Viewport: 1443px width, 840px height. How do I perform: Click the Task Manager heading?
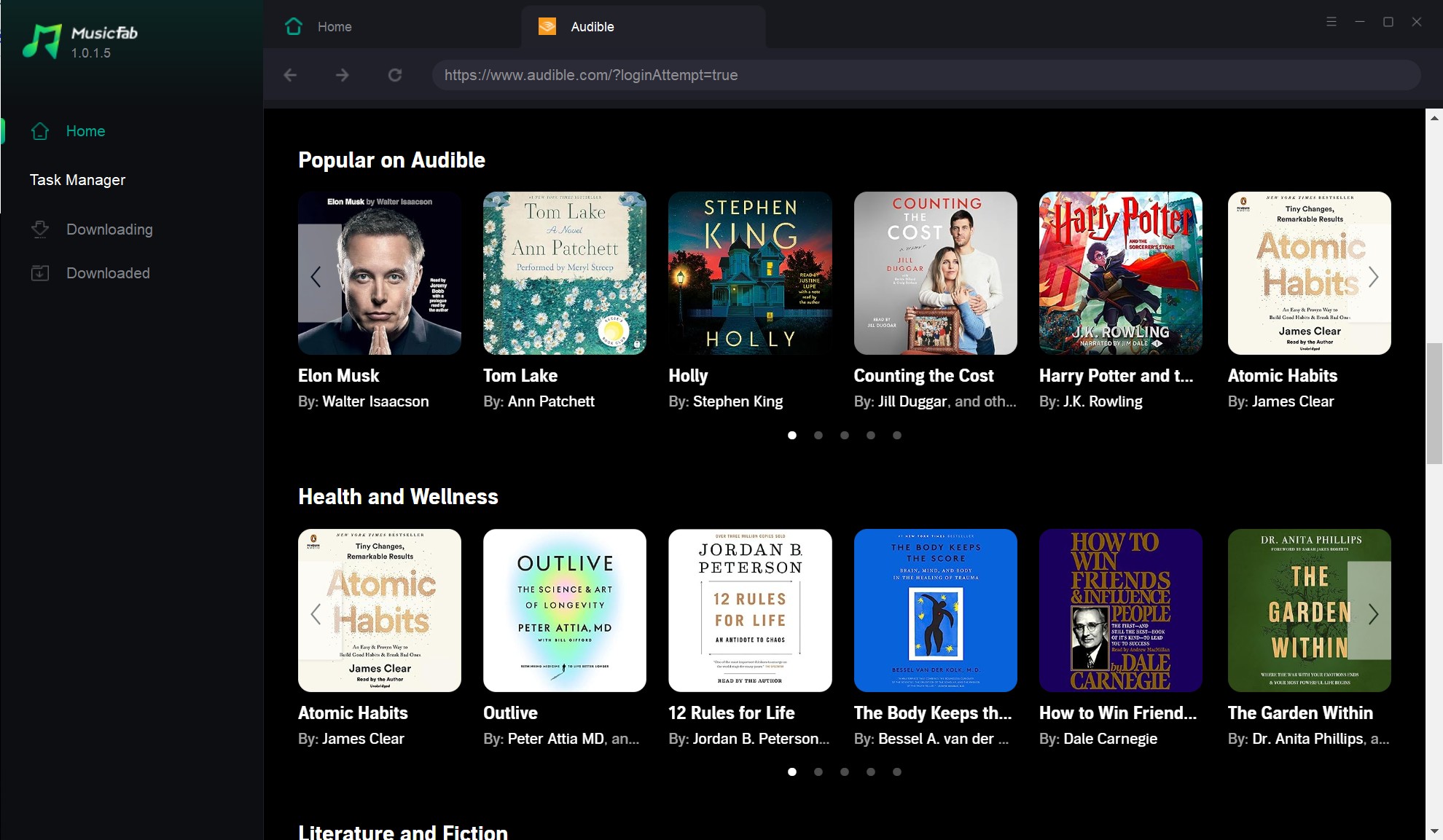77,180
